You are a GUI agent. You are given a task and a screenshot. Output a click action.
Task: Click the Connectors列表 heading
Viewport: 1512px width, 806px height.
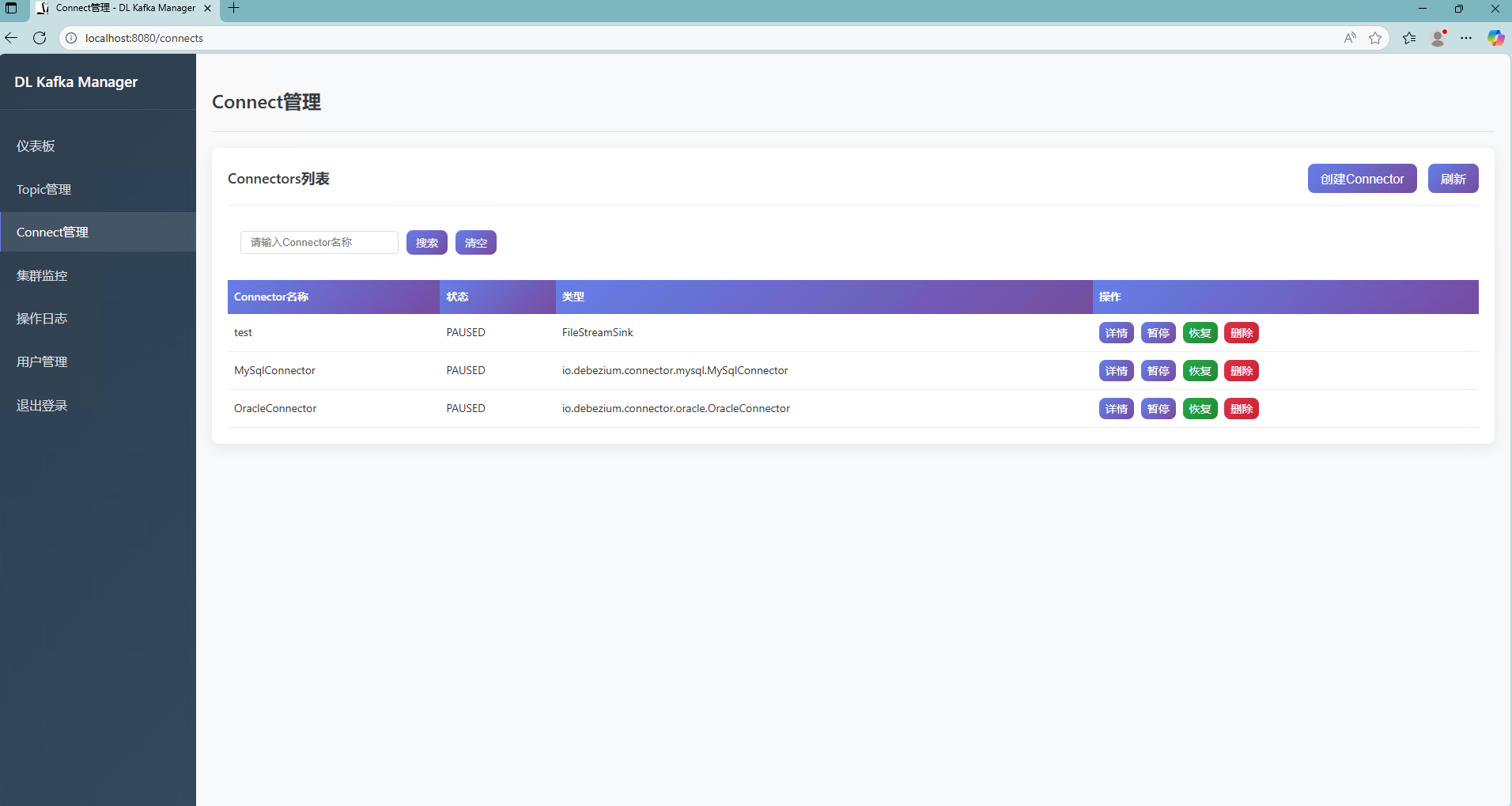tap(278, 179)
